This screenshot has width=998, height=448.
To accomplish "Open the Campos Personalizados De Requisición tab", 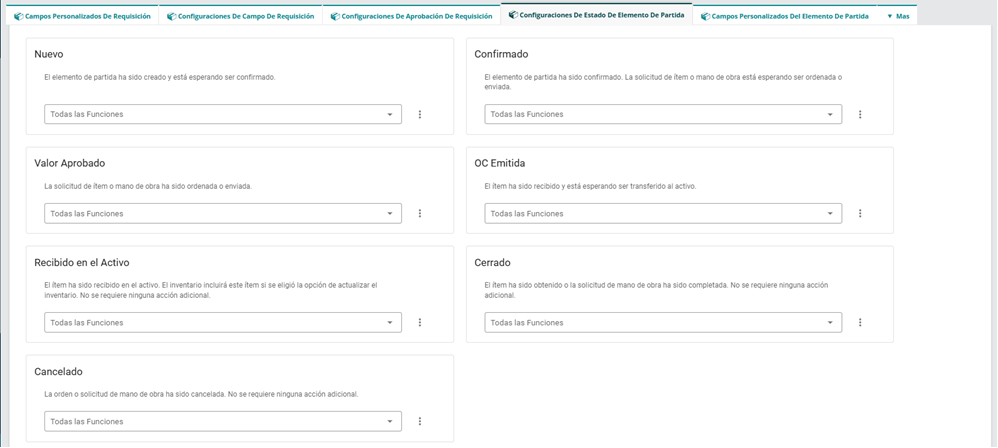I will click(82, 16).
